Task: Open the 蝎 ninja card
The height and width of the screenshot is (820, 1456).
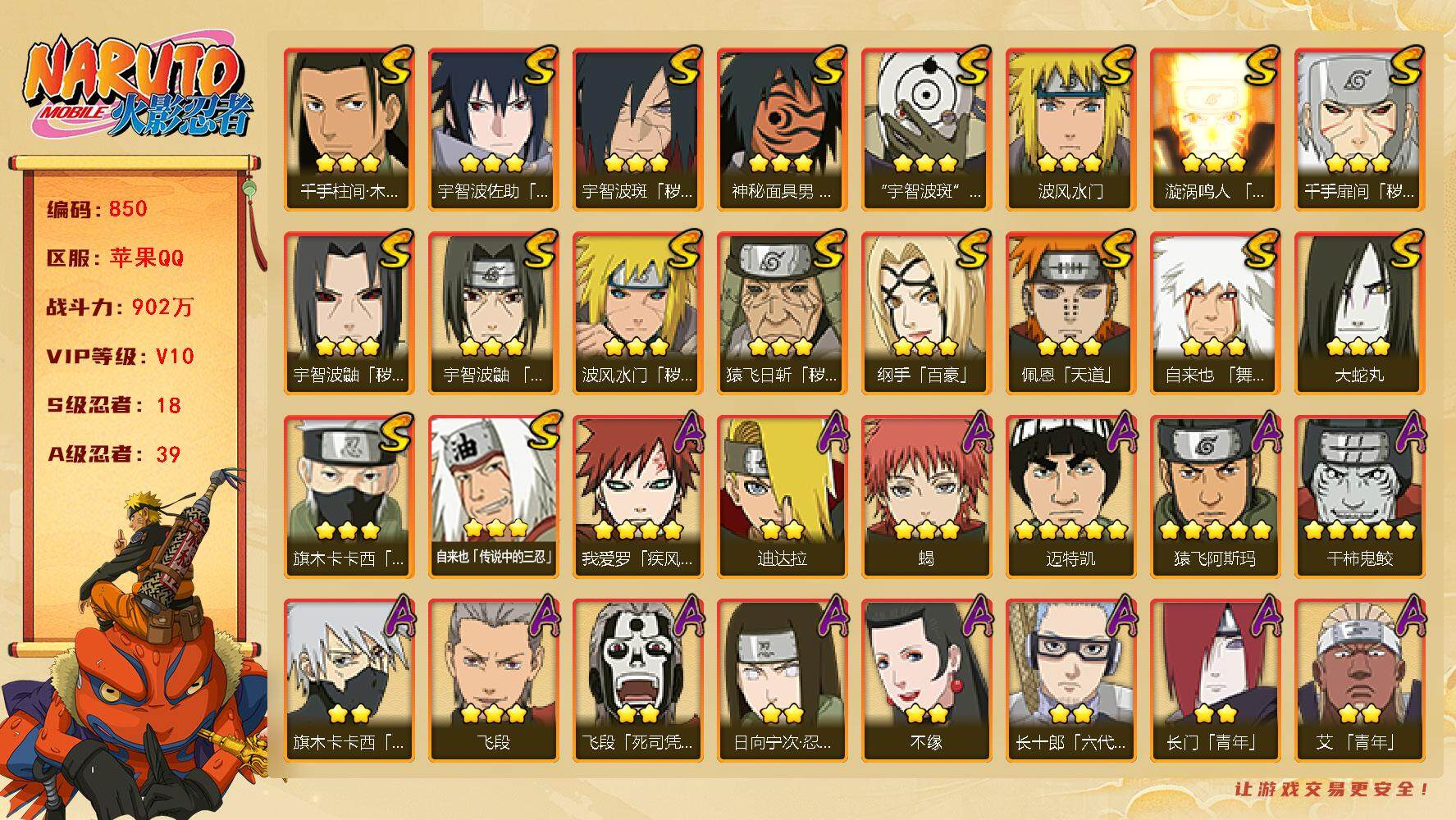Action: coord(926,497)
